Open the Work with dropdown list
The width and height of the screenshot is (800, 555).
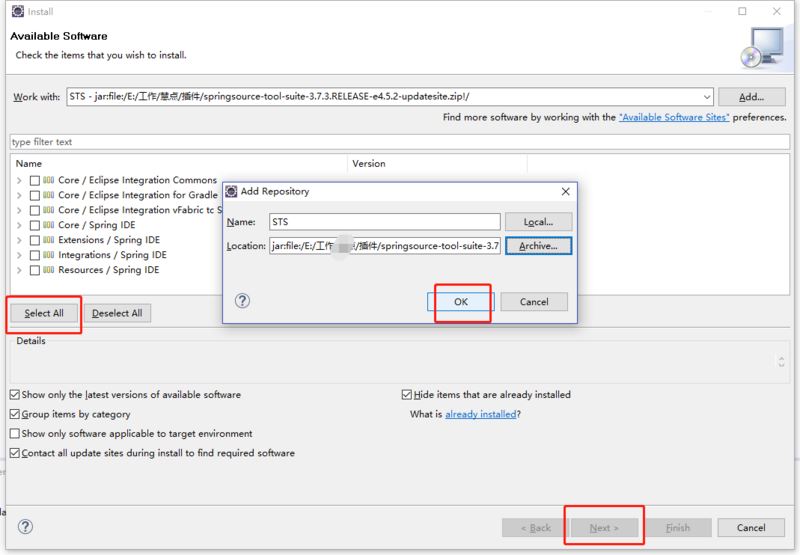(707, 96)
